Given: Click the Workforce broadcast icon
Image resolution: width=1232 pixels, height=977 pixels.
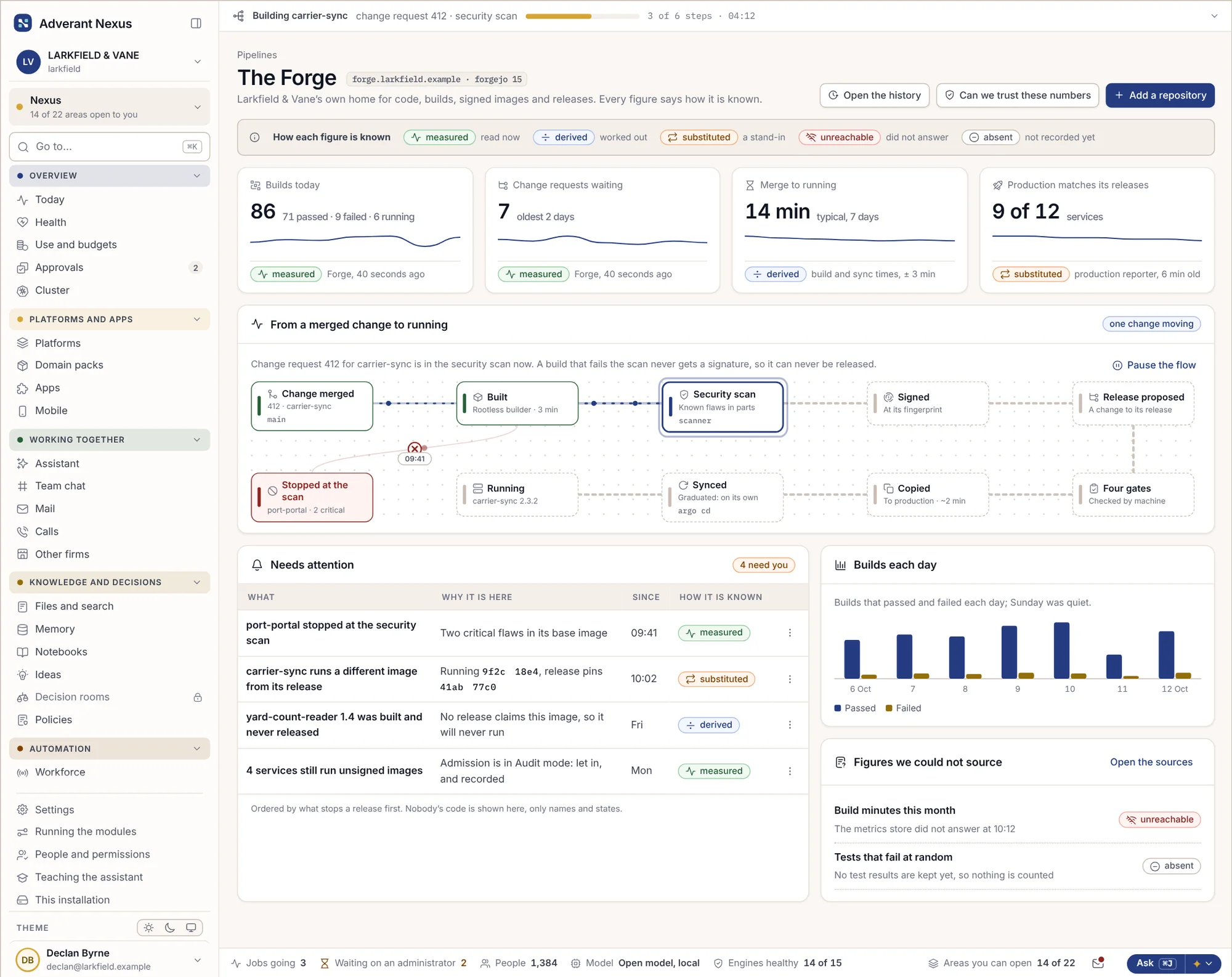Looking at the screenshot, I should 23,772.
